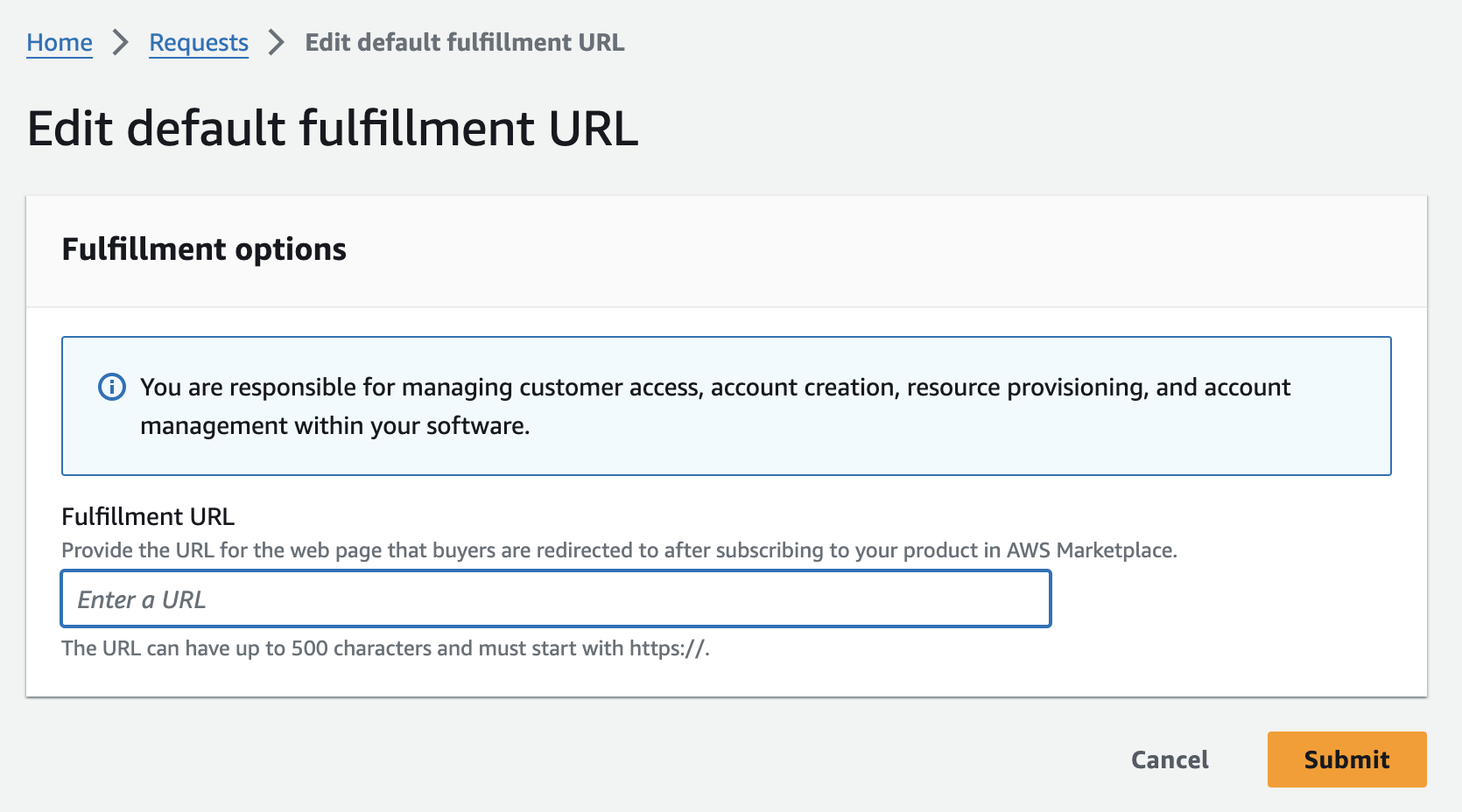Click the page title 'Edit default fulfillment URL'
Image resolution: width=1462 pixels, height=812 pixels.
point(333,129)
